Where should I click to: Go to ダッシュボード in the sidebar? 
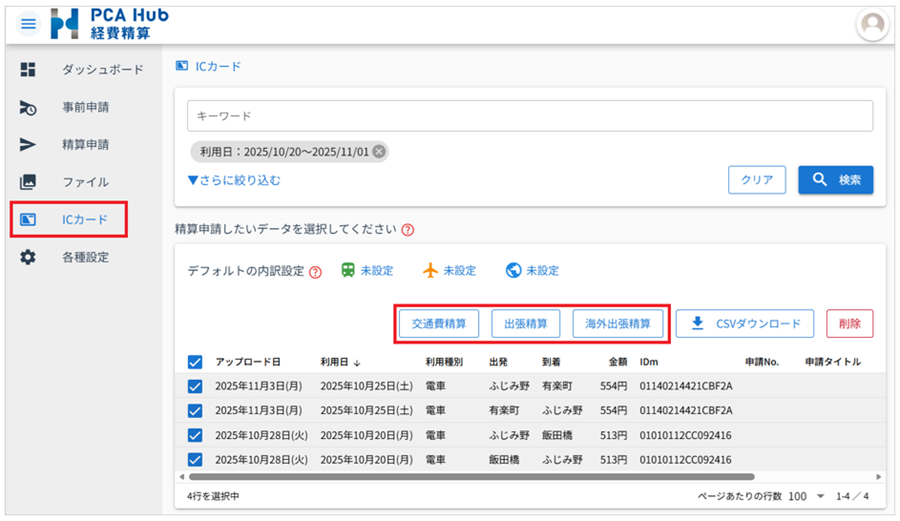(x=102, y=69)
